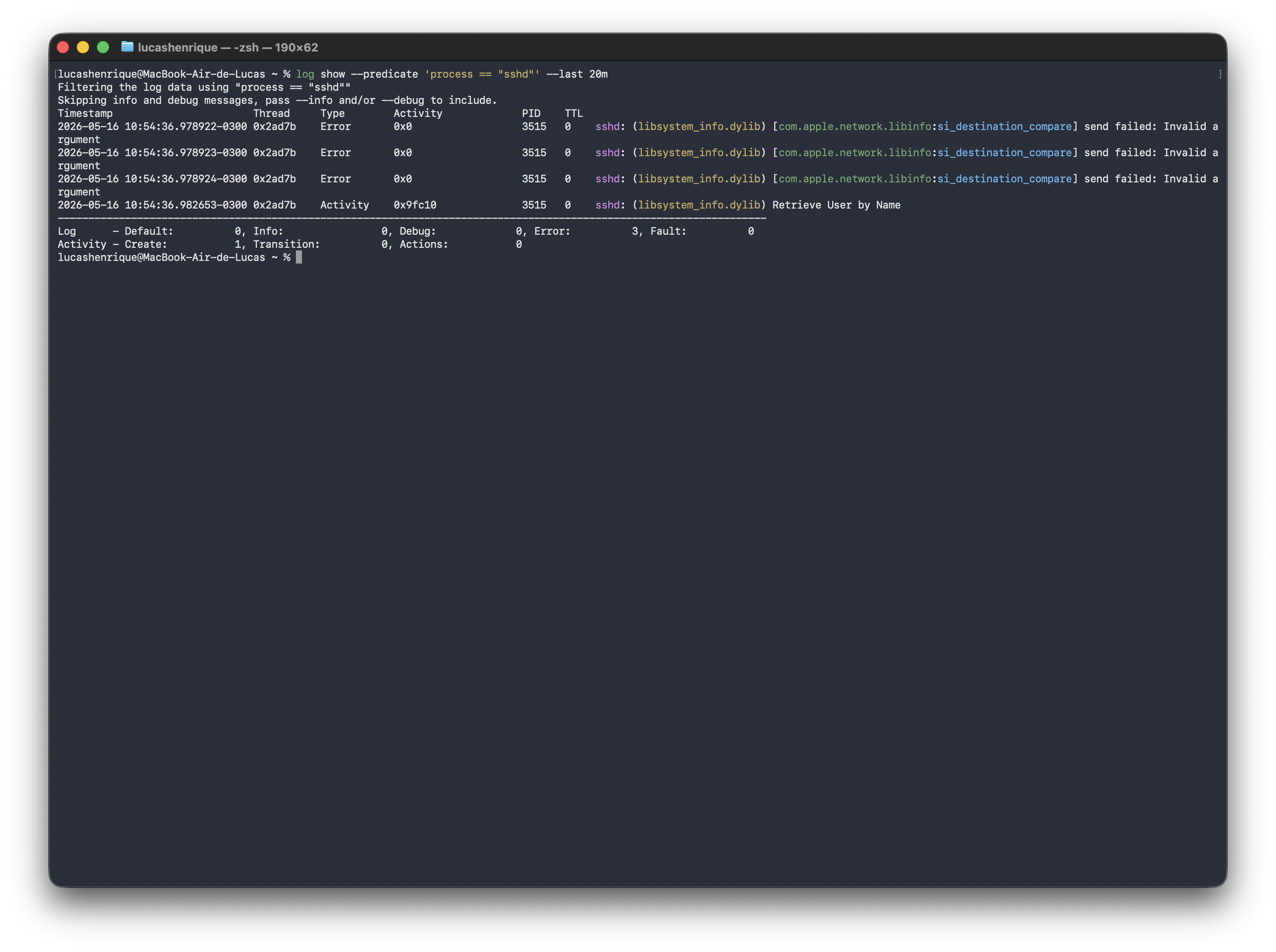1276x952 pixels.
Task: Click the green zoom window button
Action: tap(103, 47)
